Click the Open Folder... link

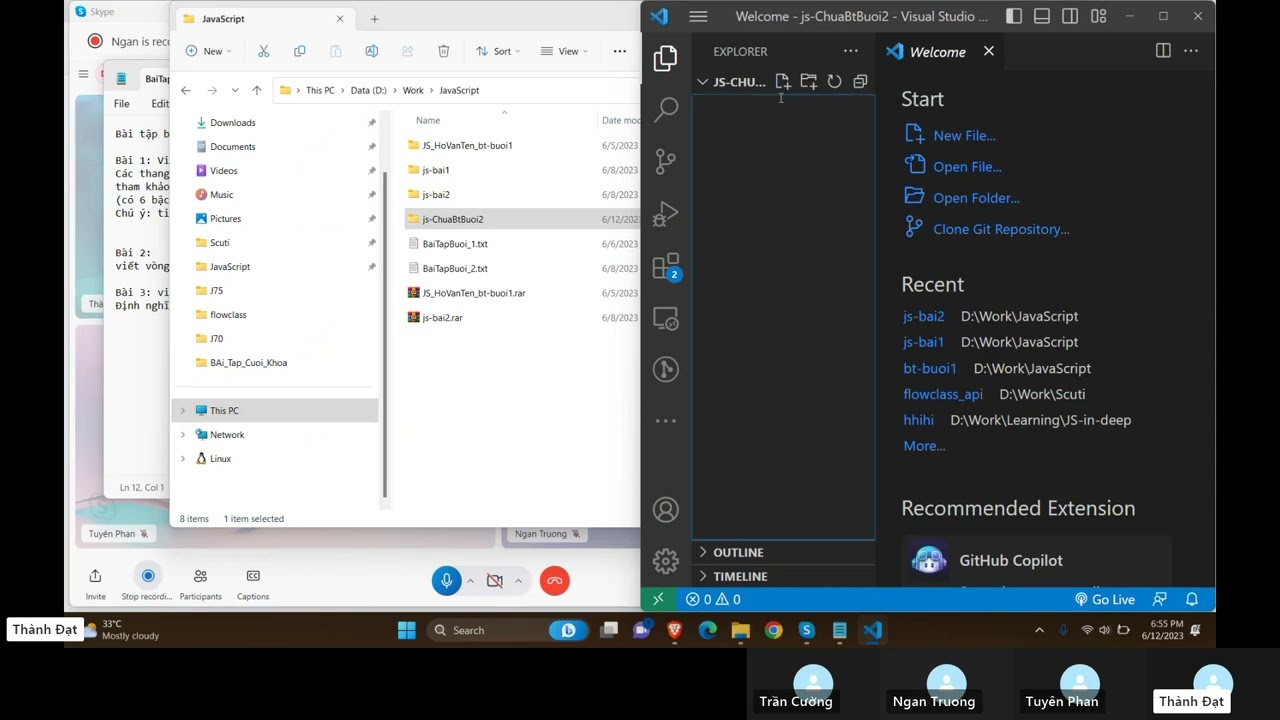[976, 198]
